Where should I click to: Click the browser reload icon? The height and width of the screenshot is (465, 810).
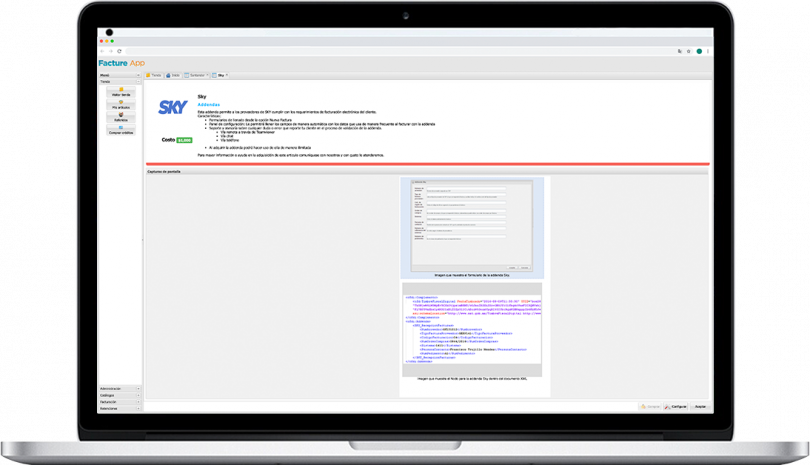[x=119, y=51]
